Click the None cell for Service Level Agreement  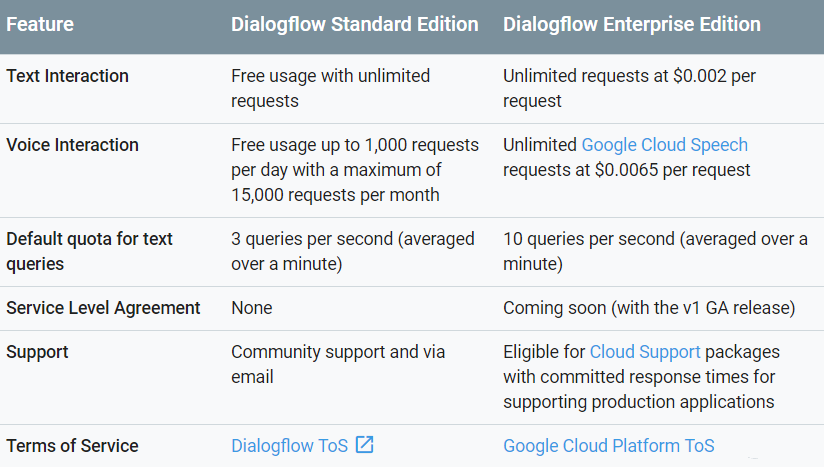[251, 308]
